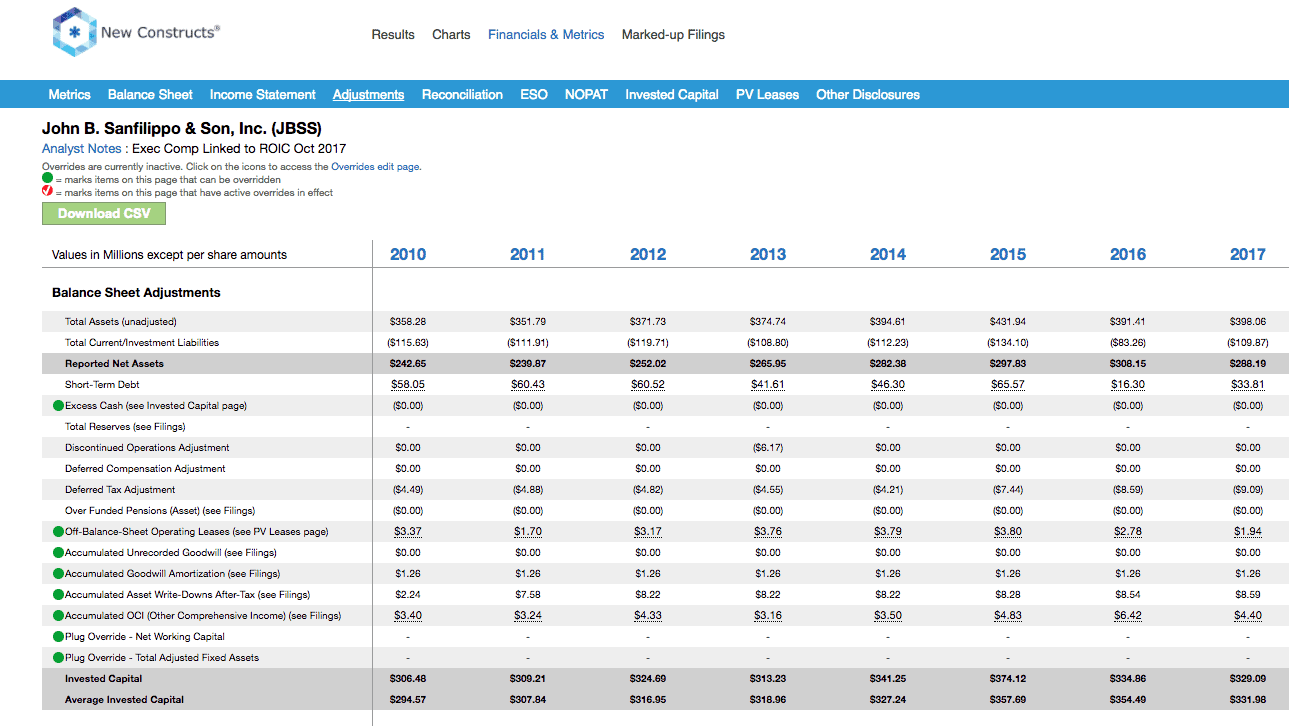Open Marked-up Filings navigation item
The width and height of the screenshot is (1289, 726).
tap(673, 34)
